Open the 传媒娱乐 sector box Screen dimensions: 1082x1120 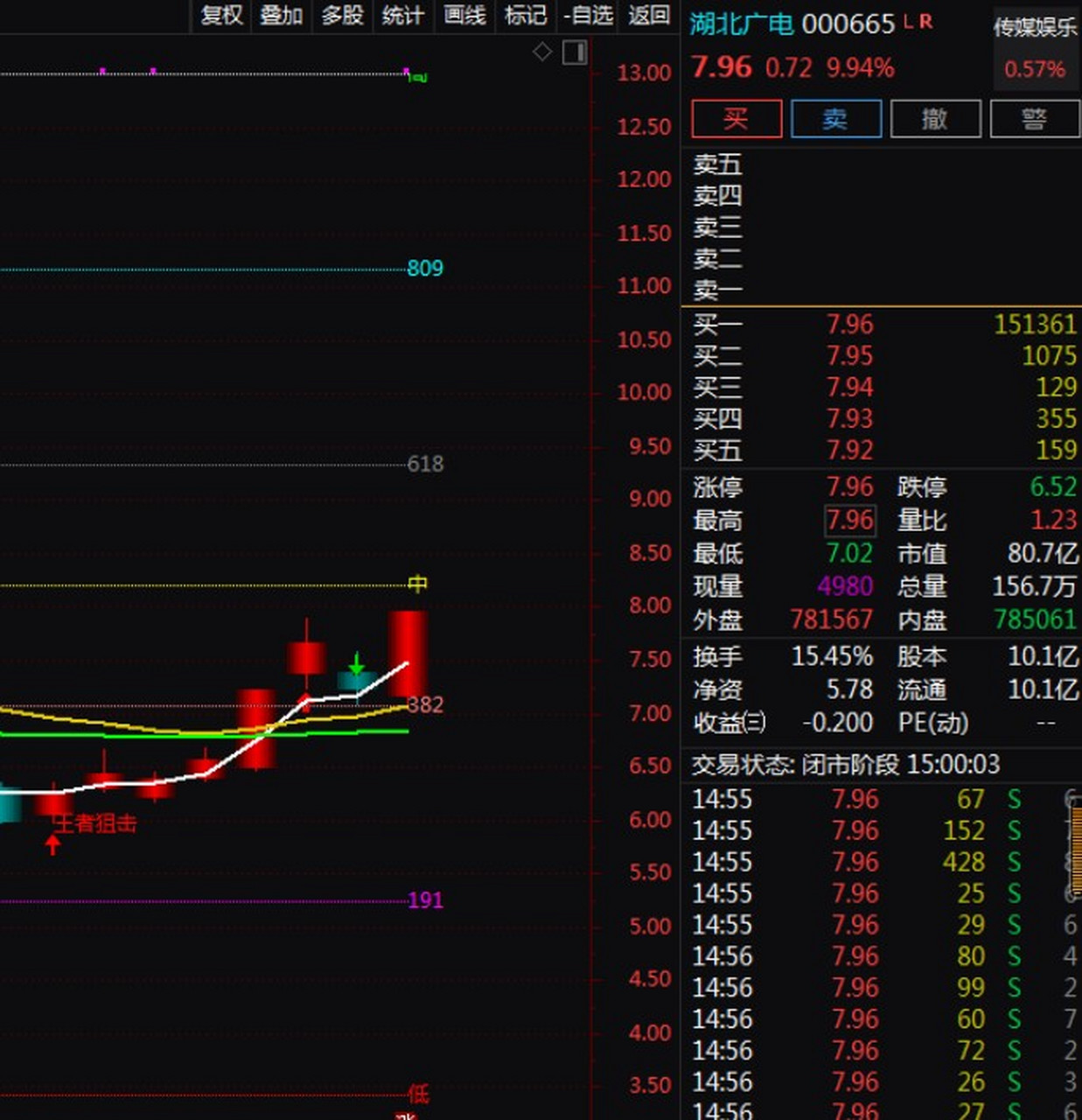click(x=1036, y=49)
